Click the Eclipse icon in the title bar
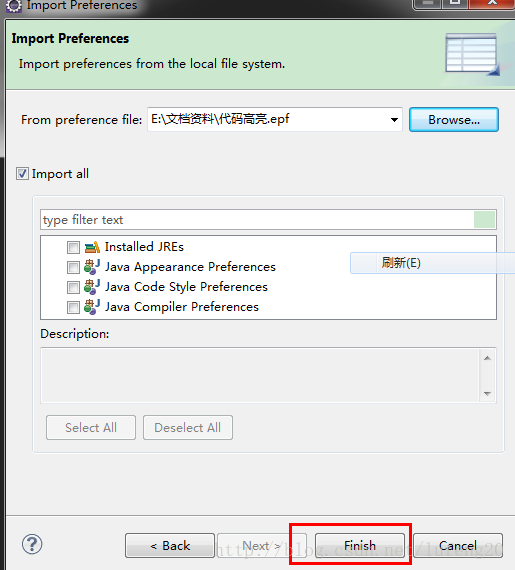 pos(14,5)
